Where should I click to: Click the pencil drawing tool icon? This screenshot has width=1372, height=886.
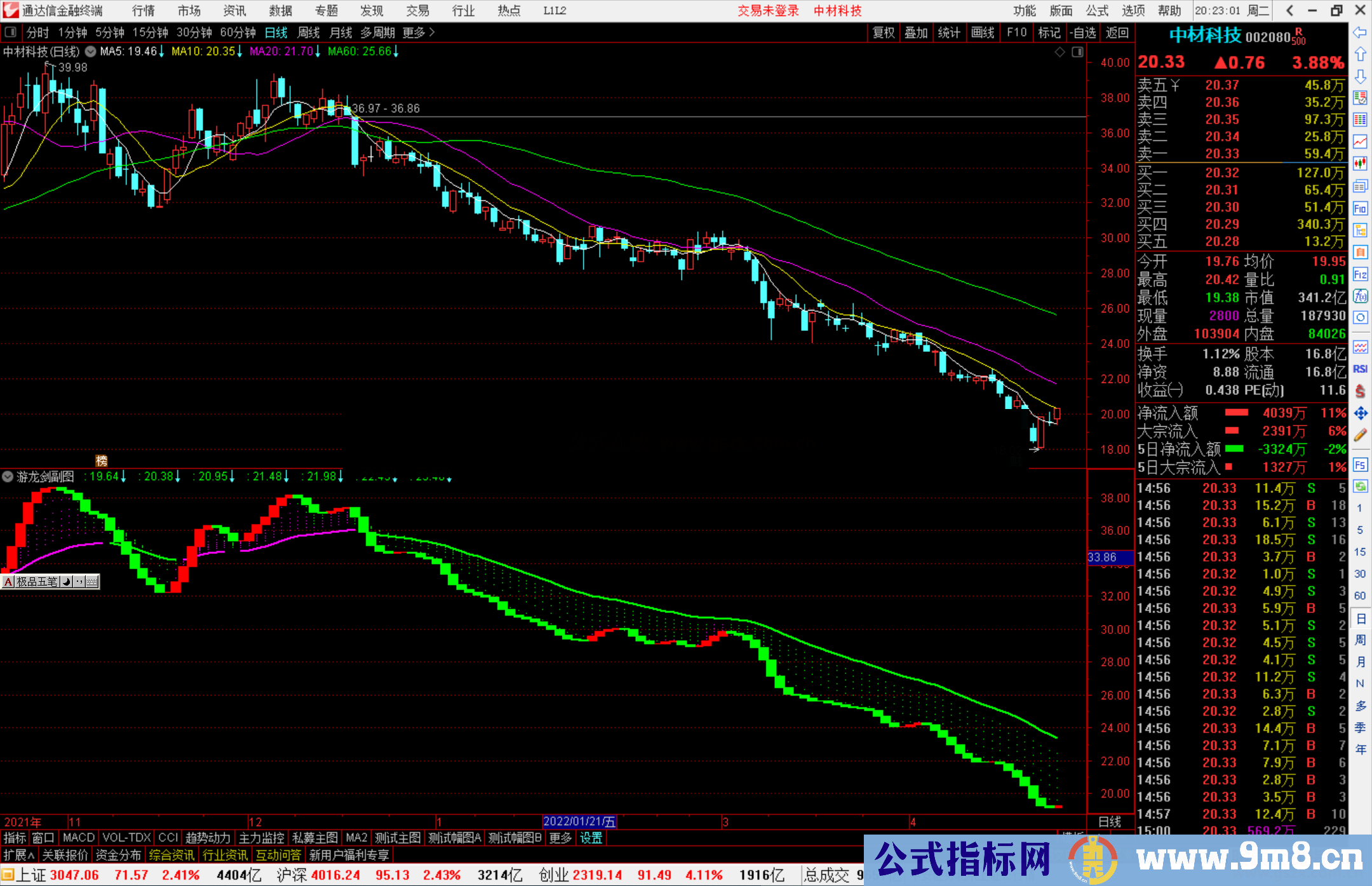(1360, 435)
